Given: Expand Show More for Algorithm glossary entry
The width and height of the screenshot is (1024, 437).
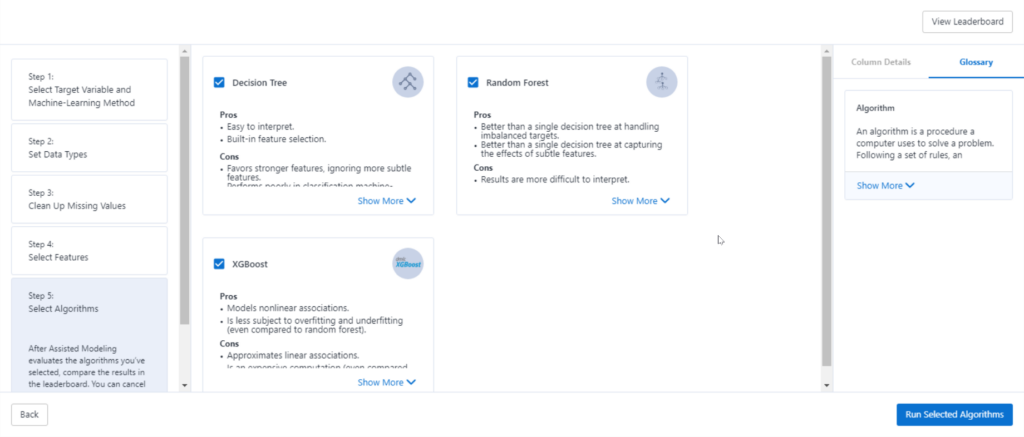Looking at the screenshot, I should click(886, 186).
